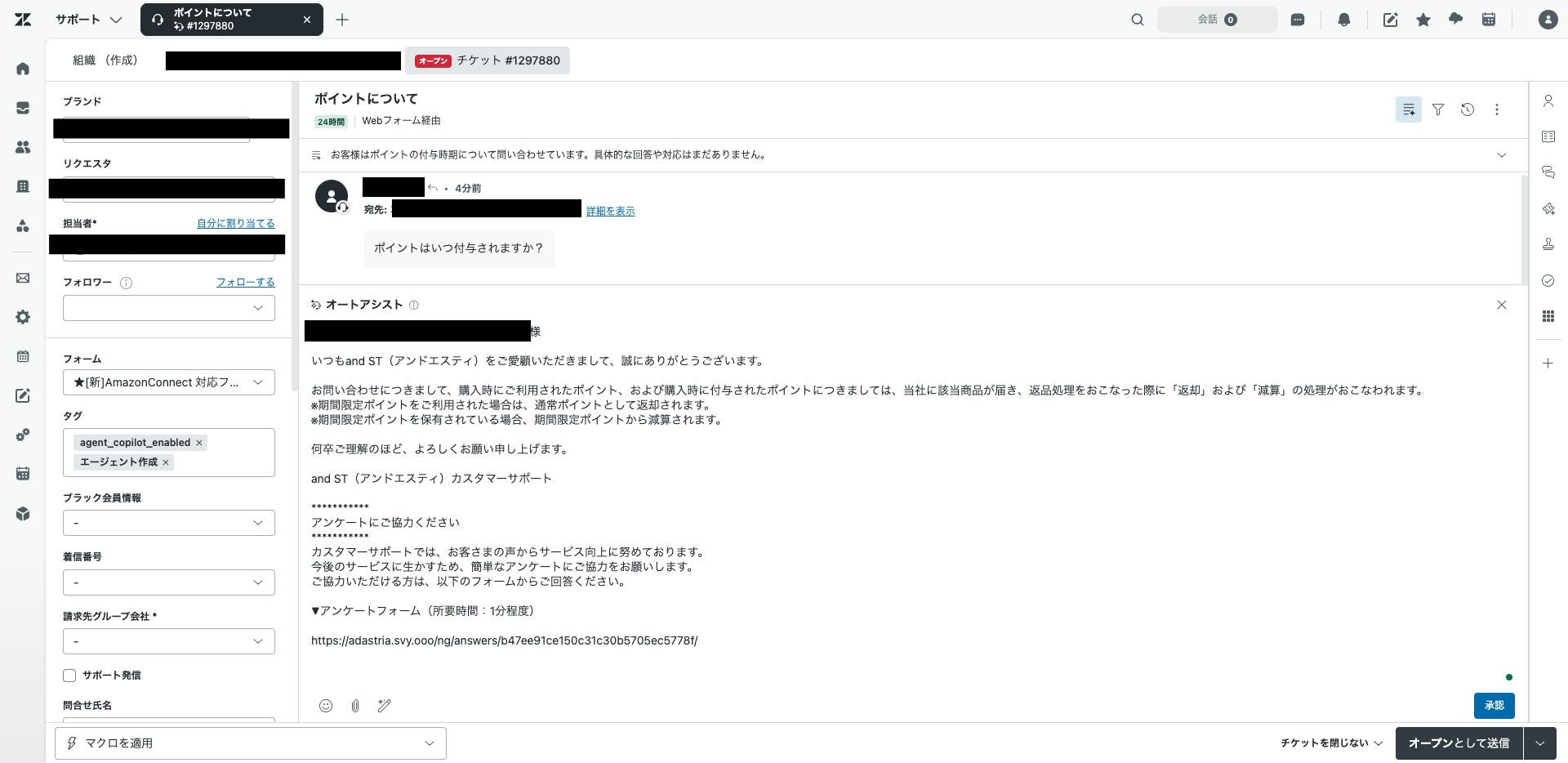The width and height of the screenshot is (1568, 763).
Task: Open the 着信番号 dropdown
Action: point(169,582)
